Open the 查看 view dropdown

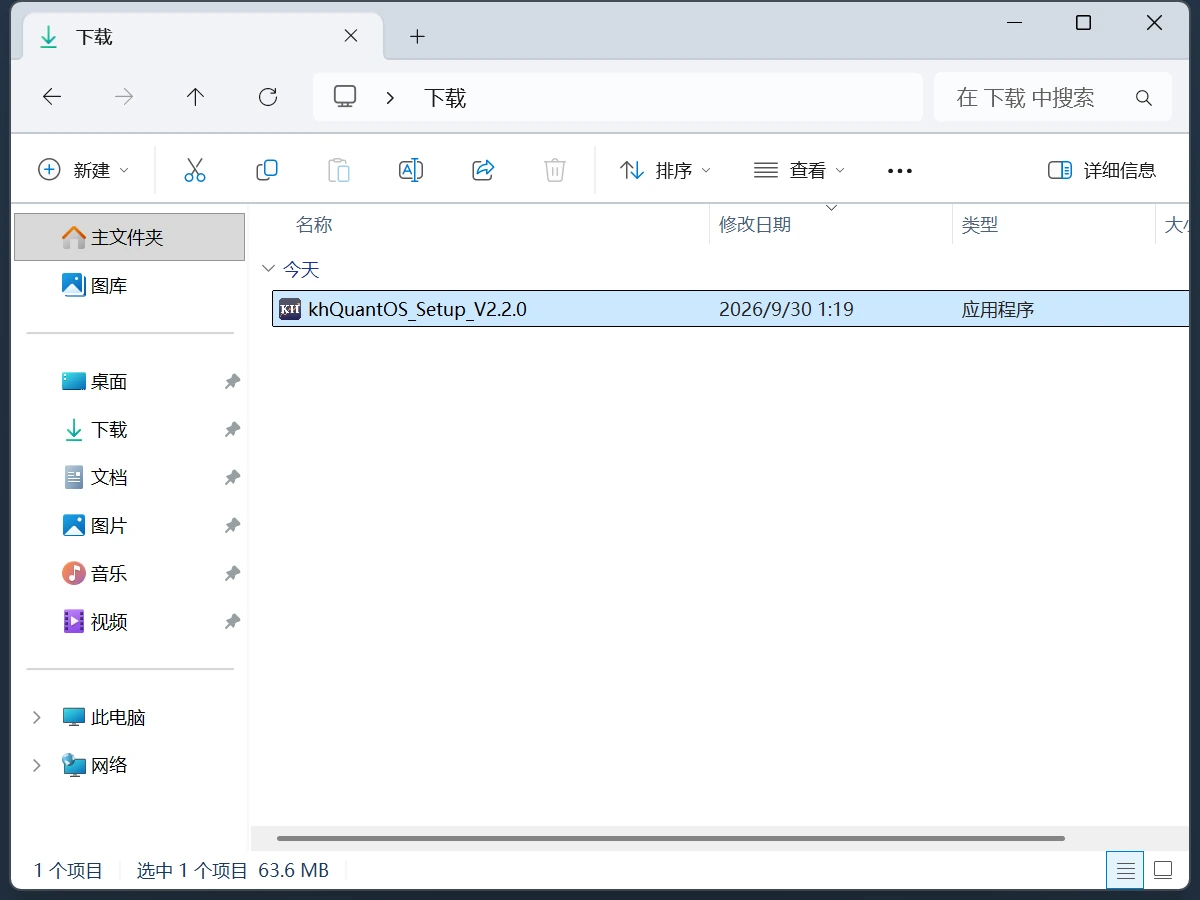click(x=799, y=170)
